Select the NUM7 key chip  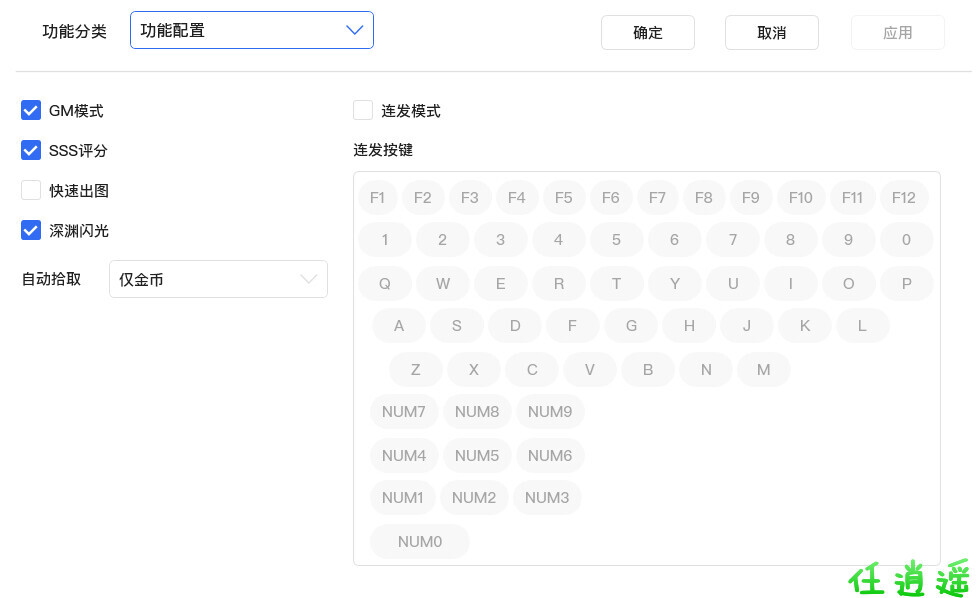[404, 412]
